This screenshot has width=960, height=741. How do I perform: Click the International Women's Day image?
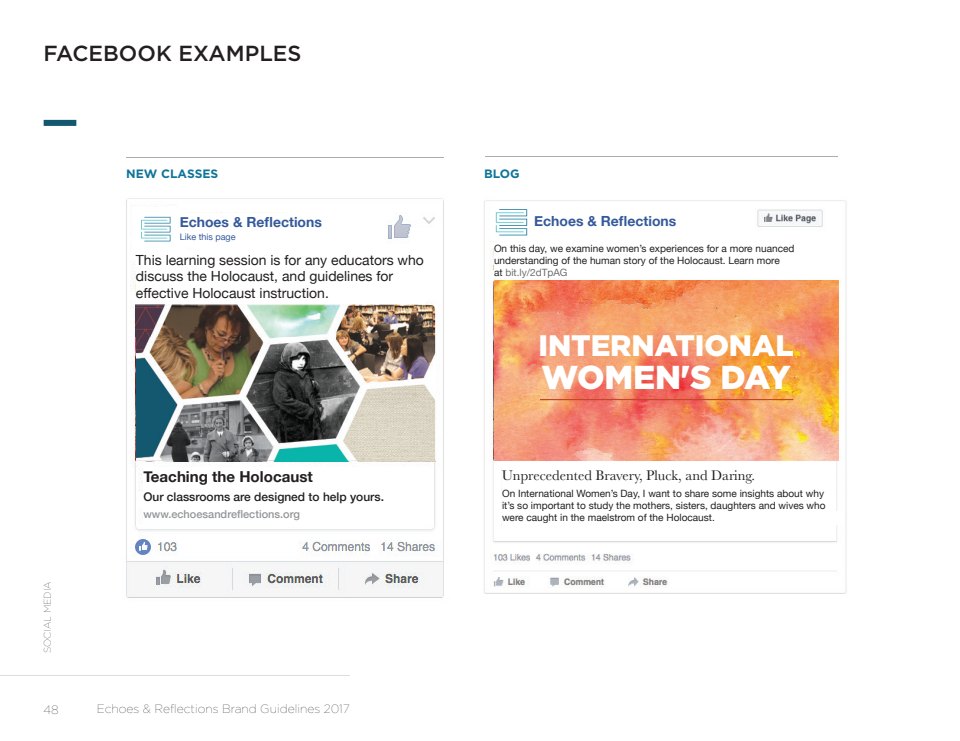(x=666, y=370)
